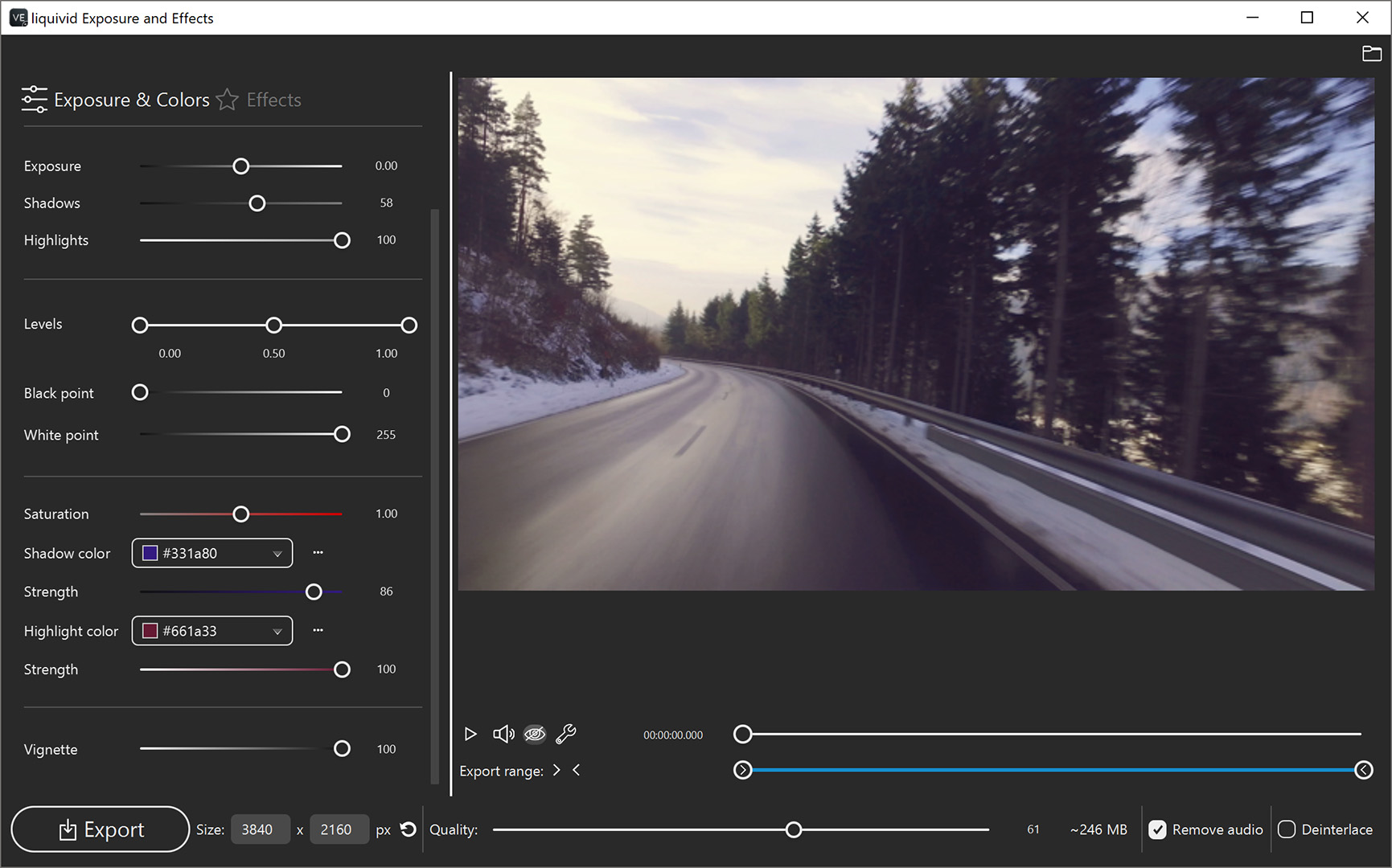Reset the export size with the undo arrow
The width and height of the screenshot is (1392, 868).
click(408, 829)
